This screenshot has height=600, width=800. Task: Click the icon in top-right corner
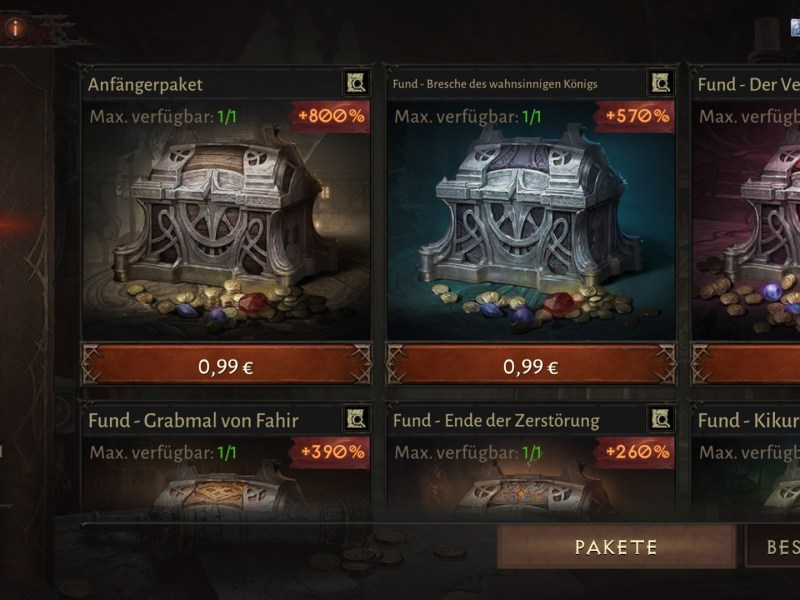pyautogui.click(x=795, y=28)
